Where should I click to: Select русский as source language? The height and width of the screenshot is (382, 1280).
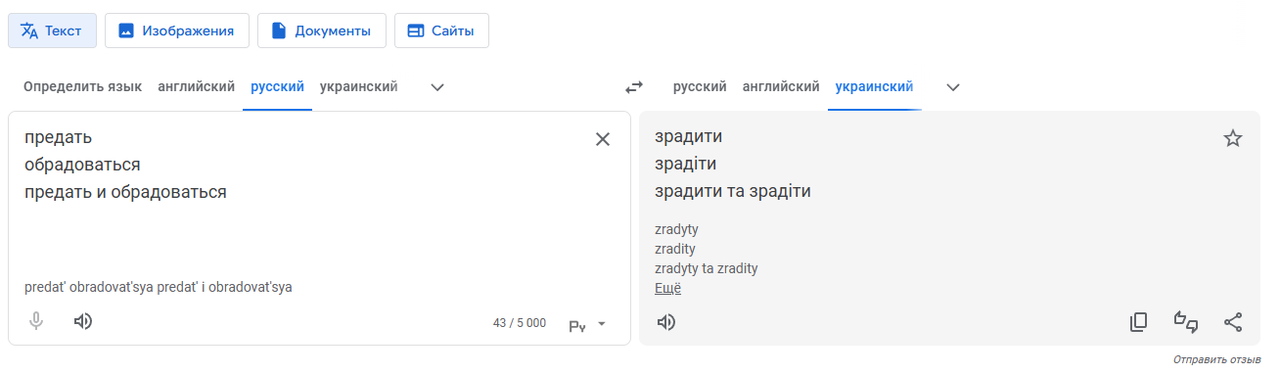click(x=277, y=87)
